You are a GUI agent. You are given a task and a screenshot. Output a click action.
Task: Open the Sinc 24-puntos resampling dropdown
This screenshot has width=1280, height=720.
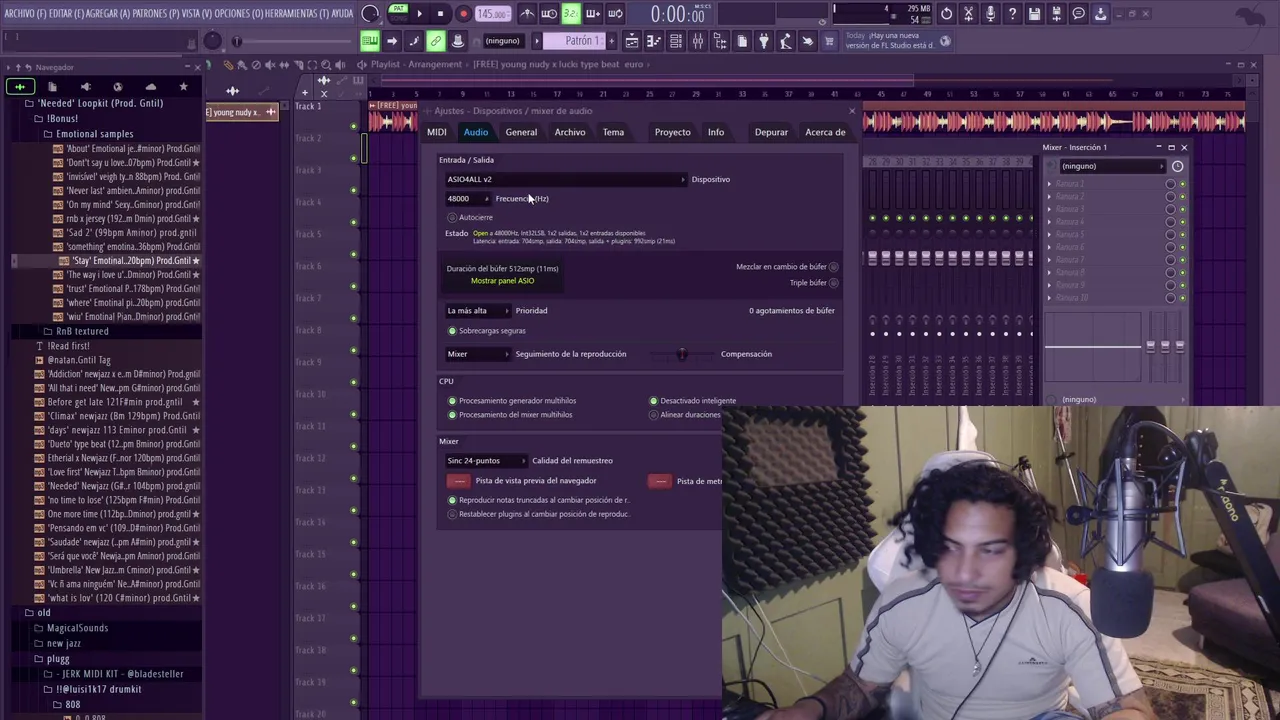pyautogui.click(x=486, y=461)
